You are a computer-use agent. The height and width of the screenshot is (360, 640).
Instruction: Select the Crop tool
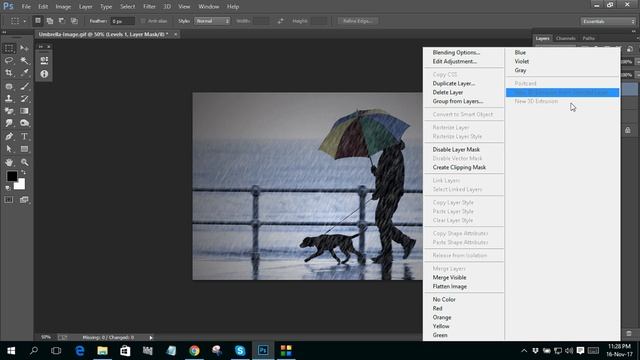coord(9,73)
